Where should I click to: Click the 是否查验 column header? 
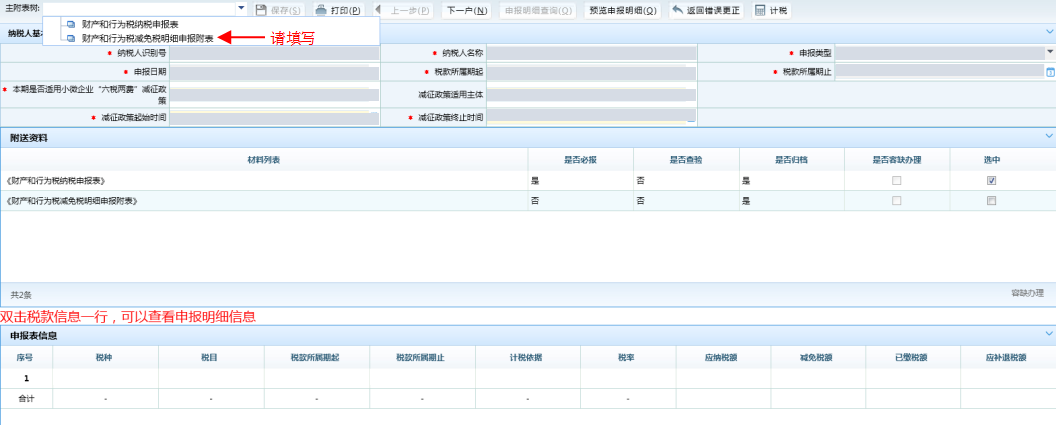coord(686,159)
